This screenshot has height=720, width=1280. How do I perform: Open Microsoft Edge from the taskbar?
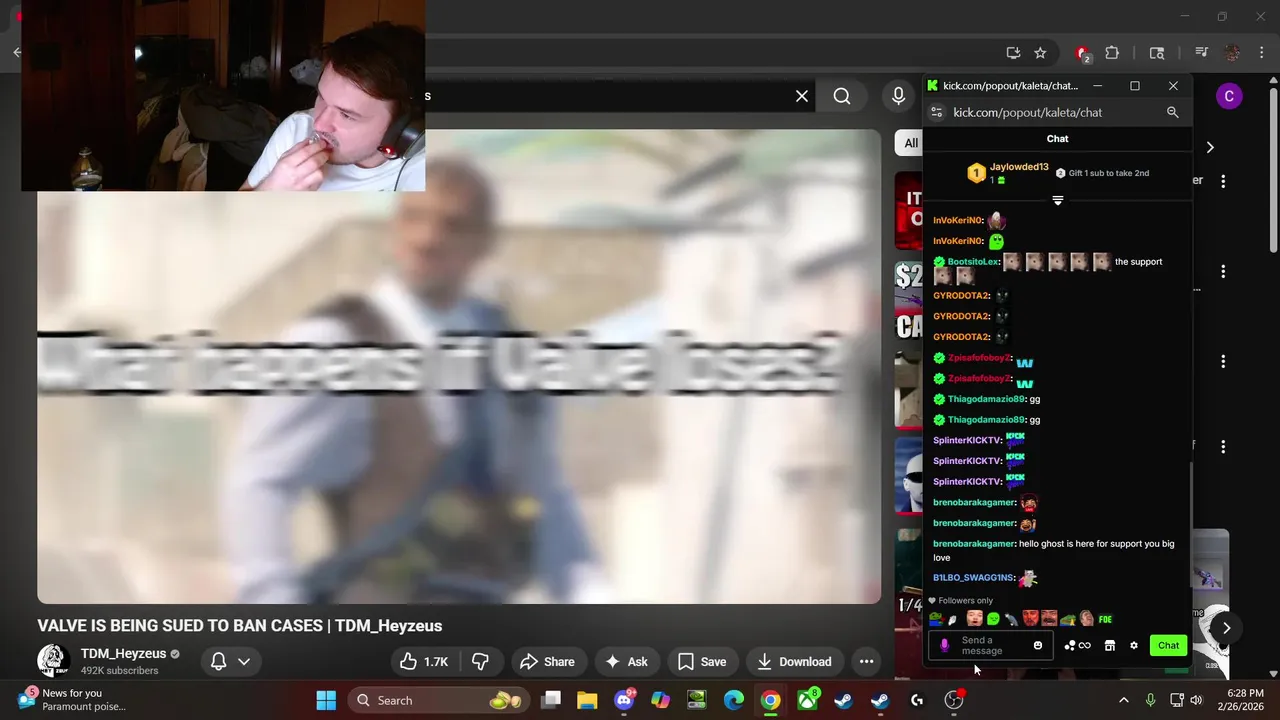(x=734, y=700)
